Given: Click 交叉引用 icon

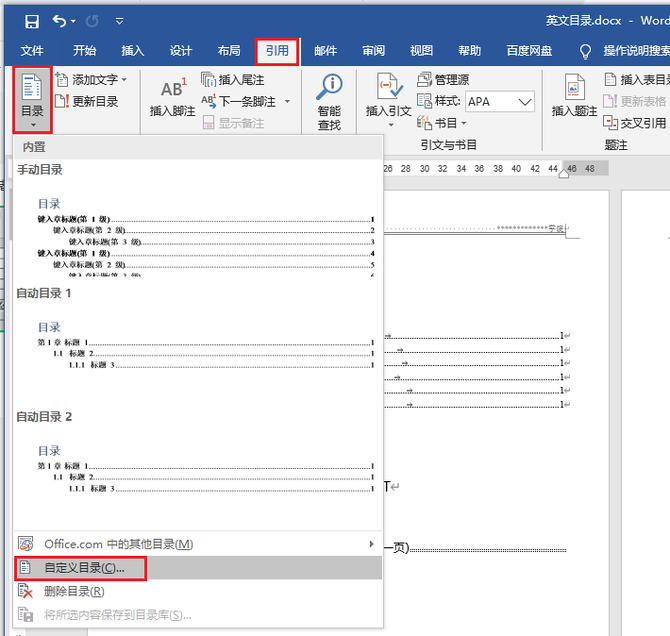Looking at the screenshot, I should point(610,123).
